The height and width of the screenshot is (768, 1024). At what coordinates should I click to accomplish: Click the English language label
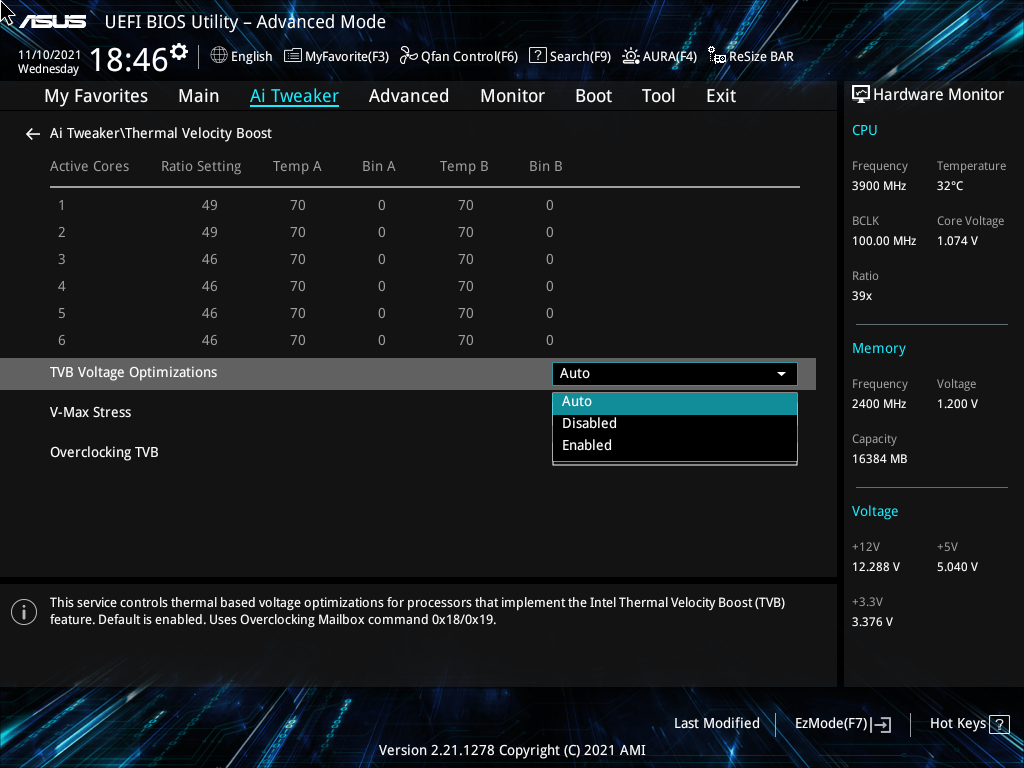tap(251, 57)
